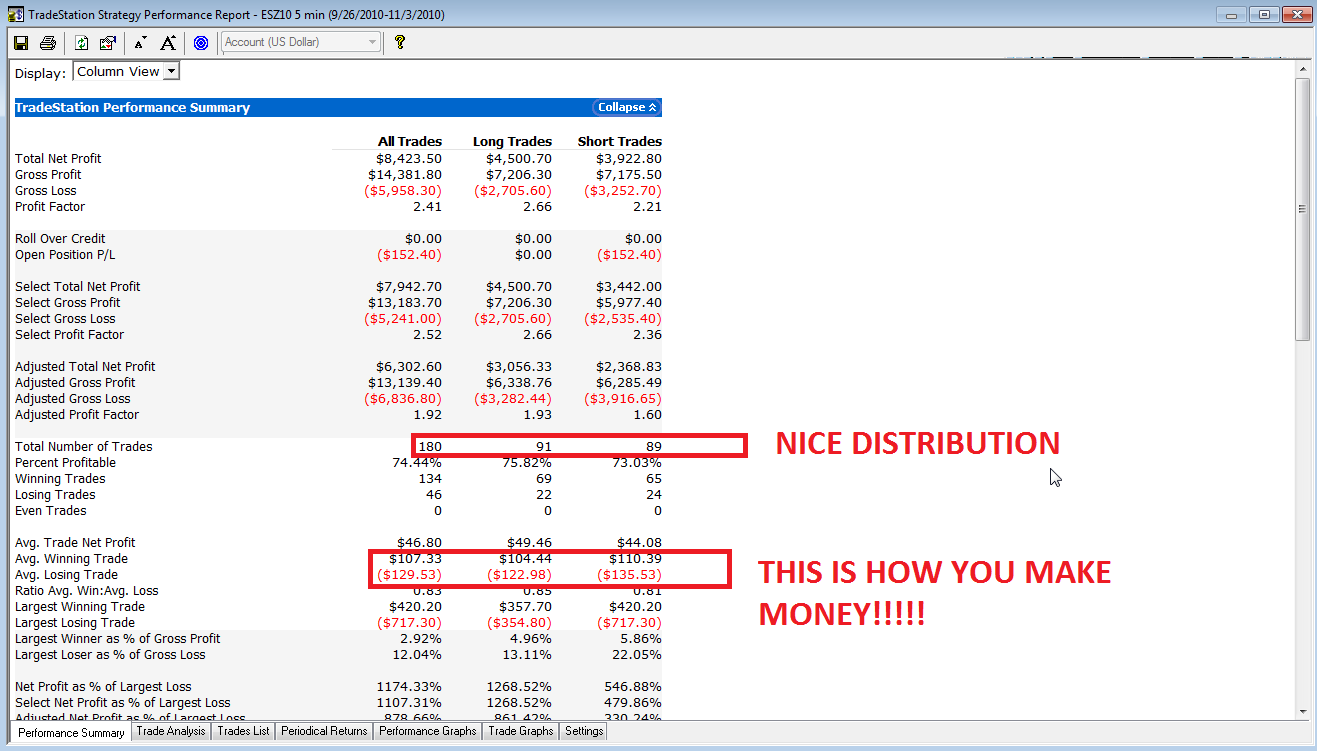
Task: Open help with yellow question mark icon
Action: 400,43
